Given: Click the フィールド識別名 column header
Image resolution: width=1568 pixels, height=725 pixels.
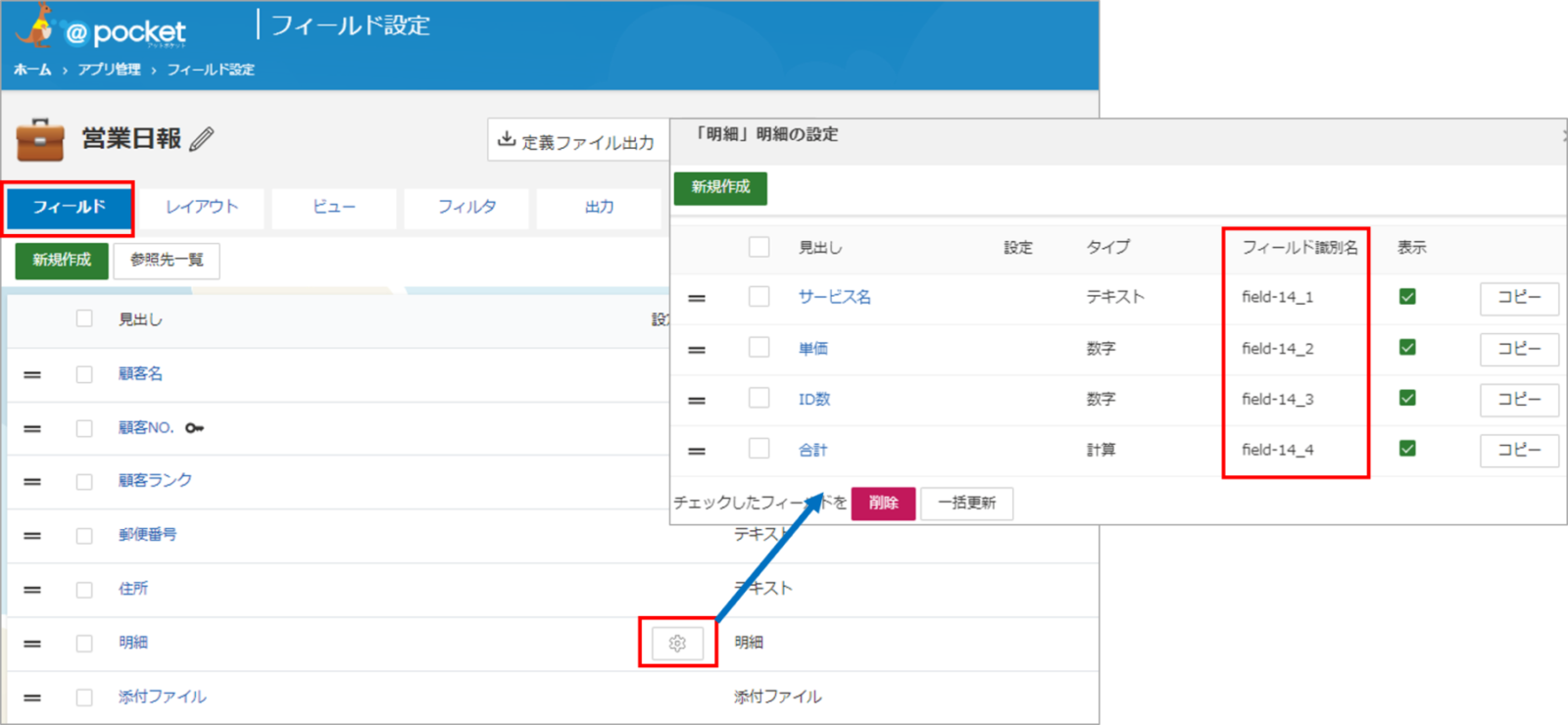Looking at the screenshot, I should pos(1300,248).
